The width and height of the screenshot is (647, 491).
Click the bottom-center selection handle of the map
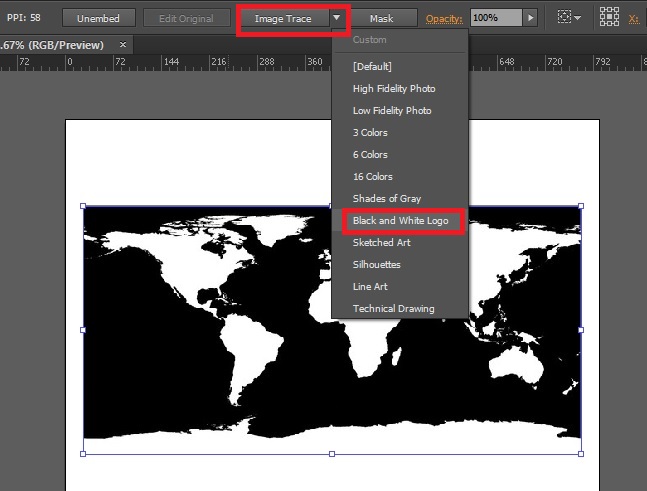point(332,454)
